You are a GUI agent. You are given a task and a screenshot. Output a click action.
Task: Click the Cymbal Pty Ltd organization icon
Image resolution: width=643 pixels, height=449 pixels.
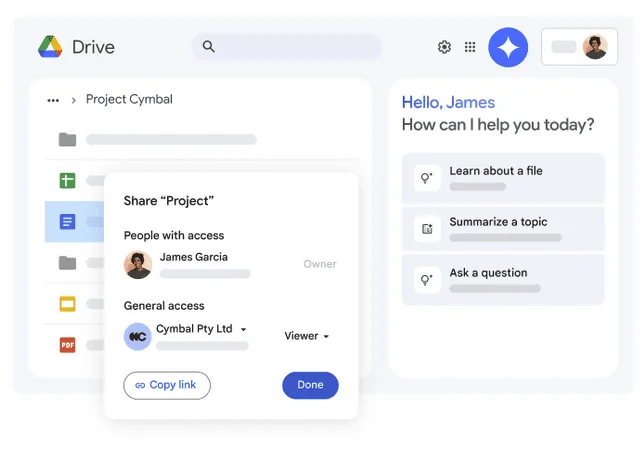(138, 337)
